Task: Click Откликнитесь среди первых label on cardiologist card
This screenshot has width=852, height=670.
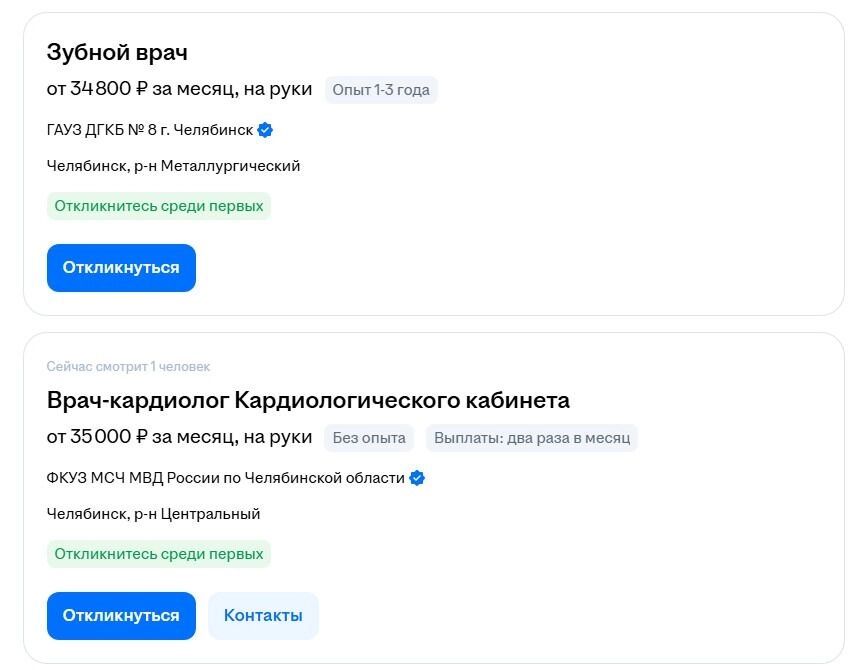Action: 159,554
